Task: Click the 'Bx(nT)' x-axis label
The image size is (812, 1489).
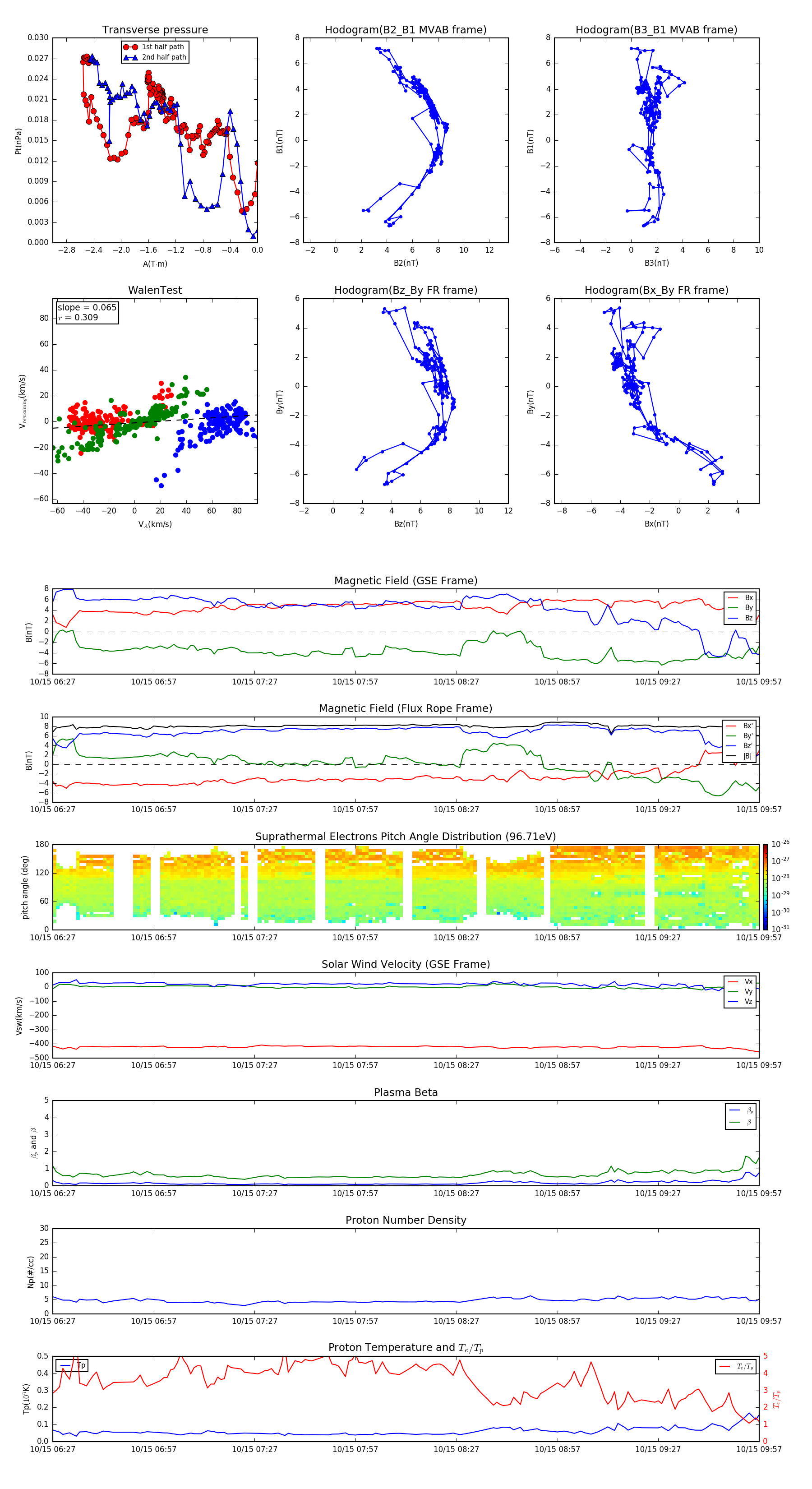Action: tap(656, 524)
